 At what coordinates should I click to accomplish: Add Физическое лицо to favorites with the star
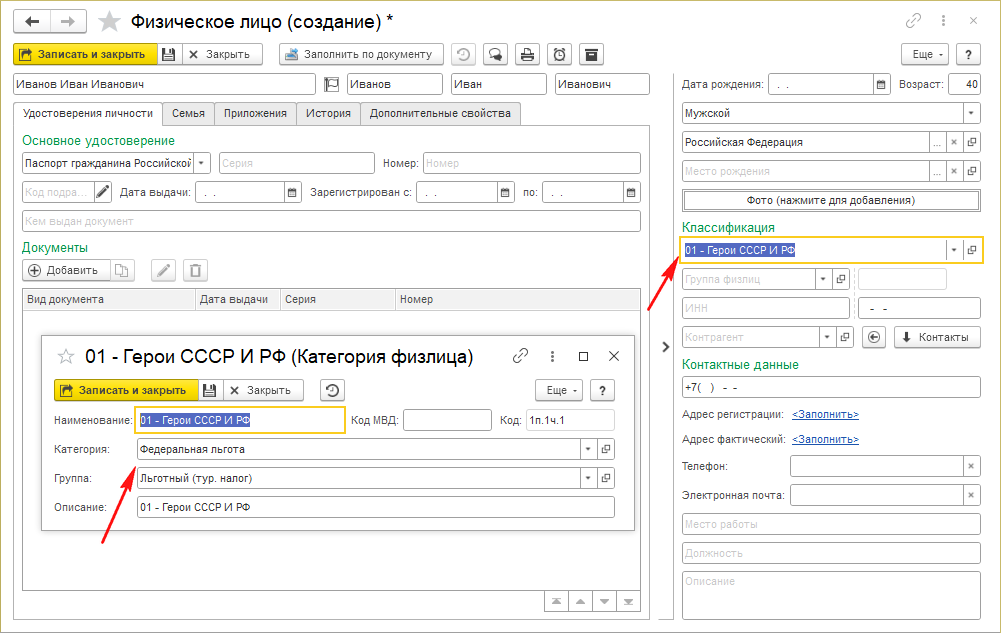click(x=110, y=21)
